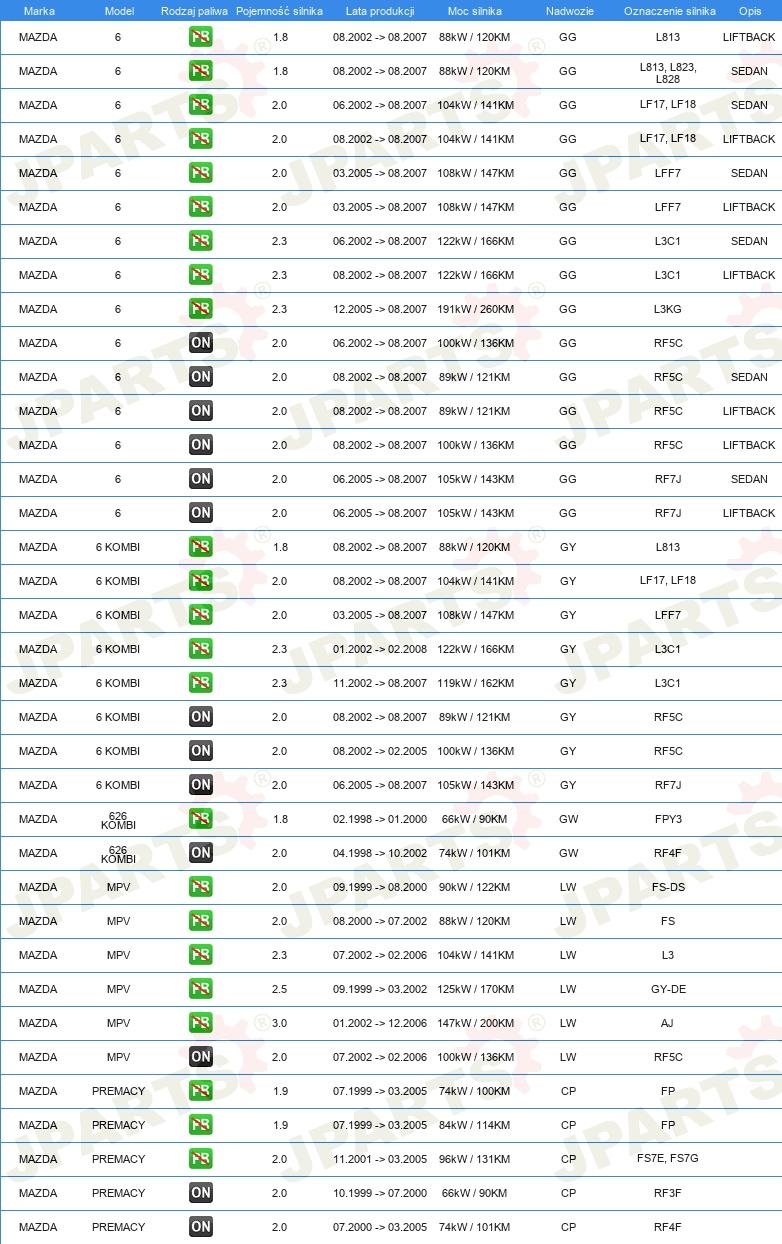782x1244 pixels.
Task: Click petrol icon in MPV GY-DE row
Action: [201, 989]
